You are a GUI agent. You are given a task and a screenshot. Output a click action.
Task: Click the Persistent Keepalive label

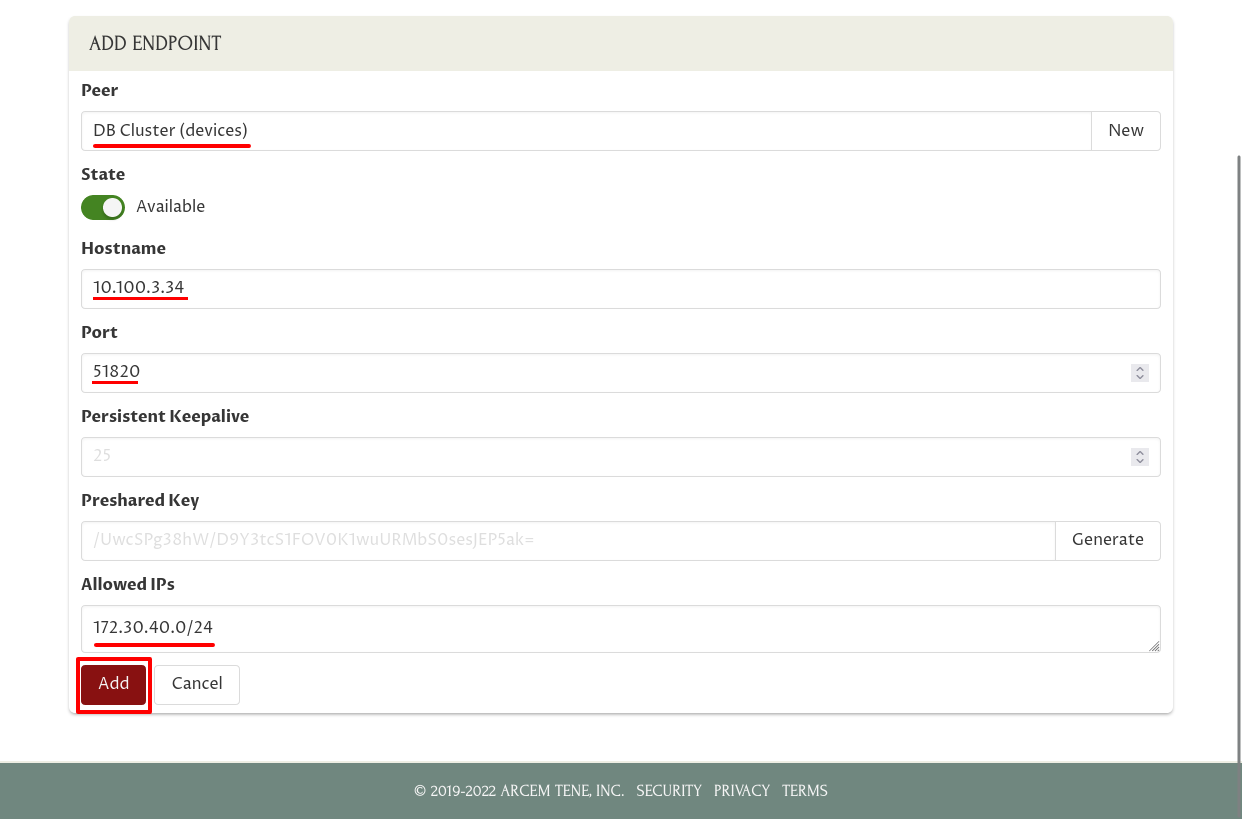click(165, 417)
